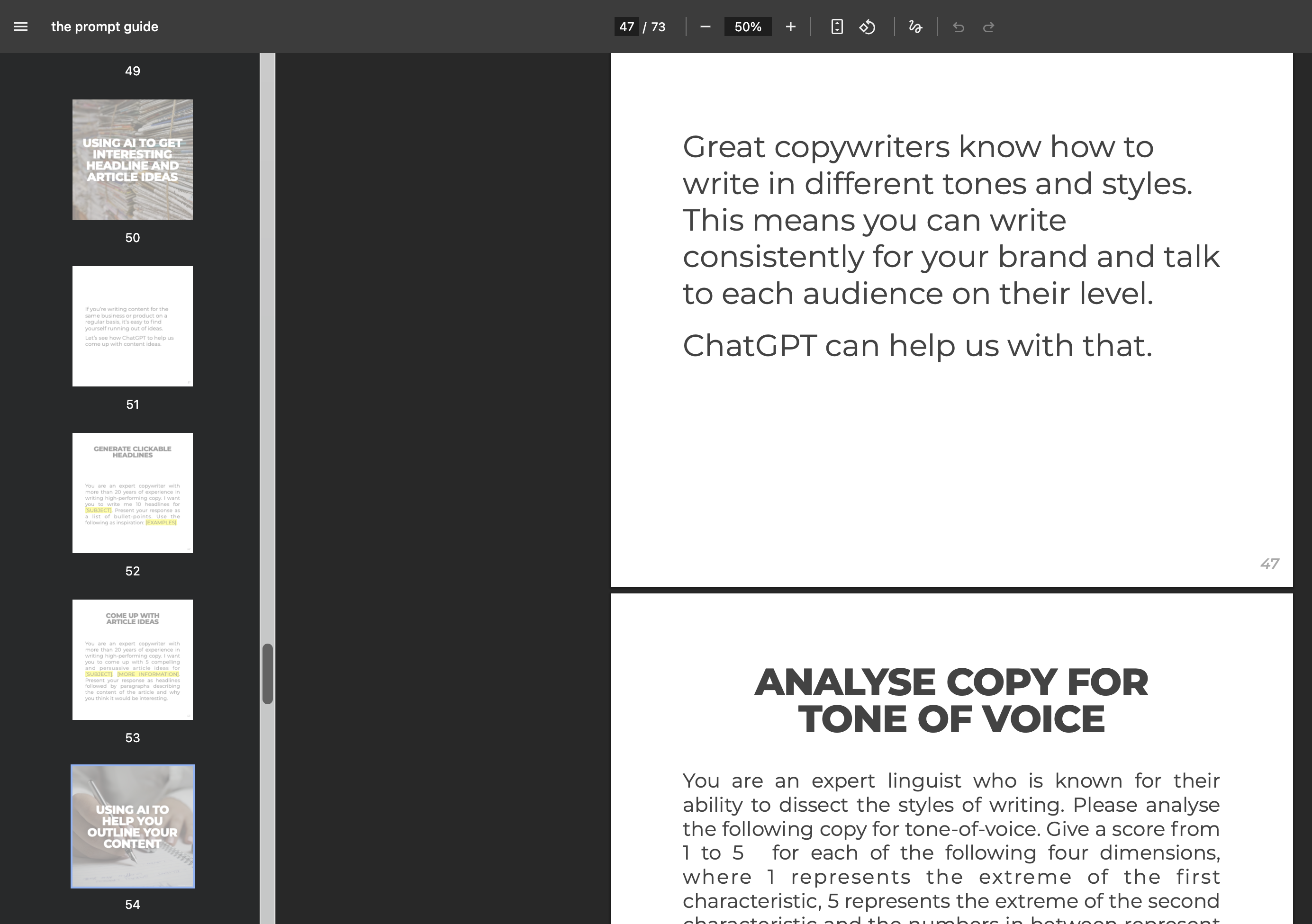Open page 50 thumbnail

point(133,159)
